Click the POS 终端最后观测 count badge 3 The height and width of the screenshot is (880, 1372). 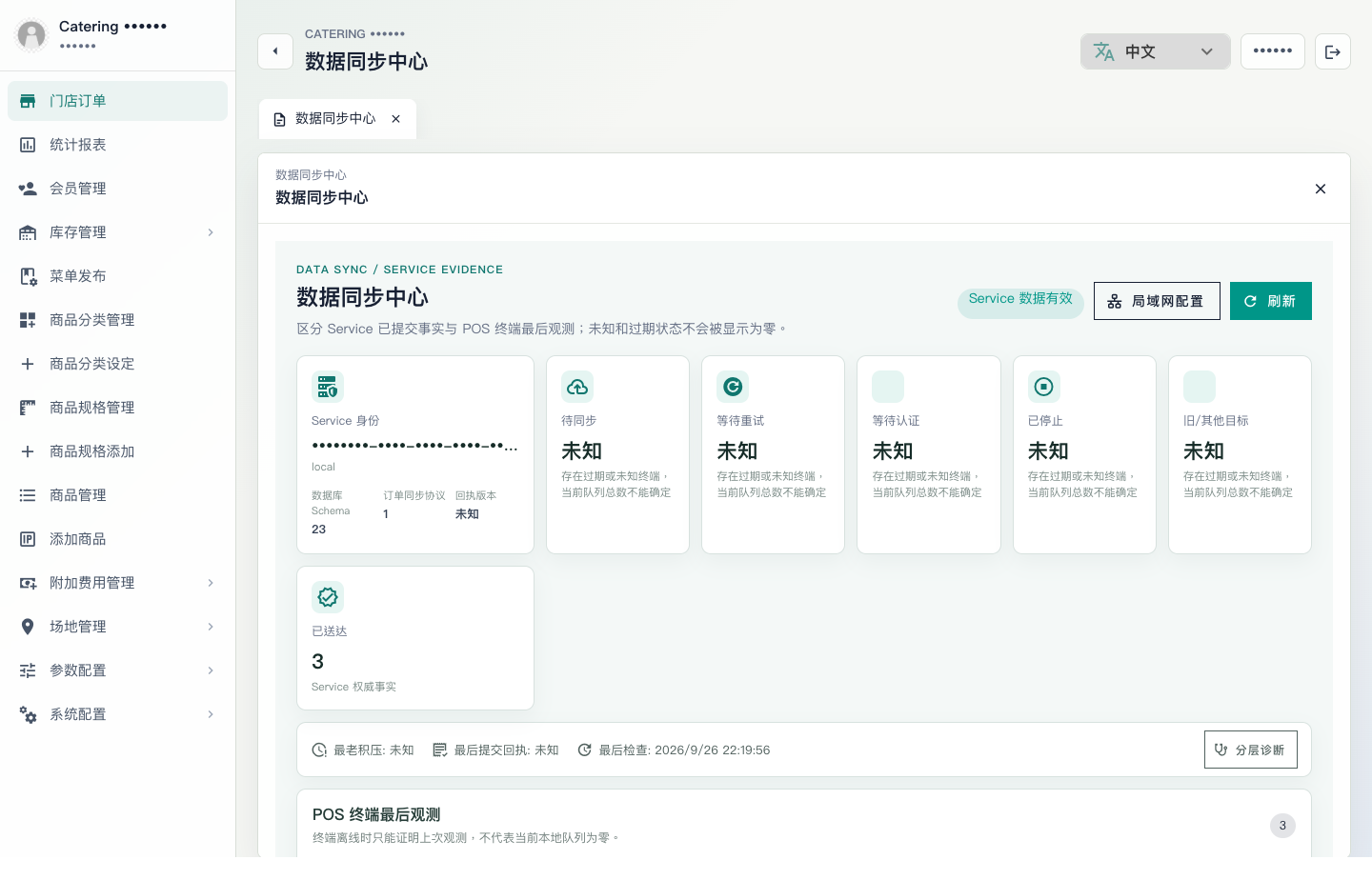pos(1282,826)
